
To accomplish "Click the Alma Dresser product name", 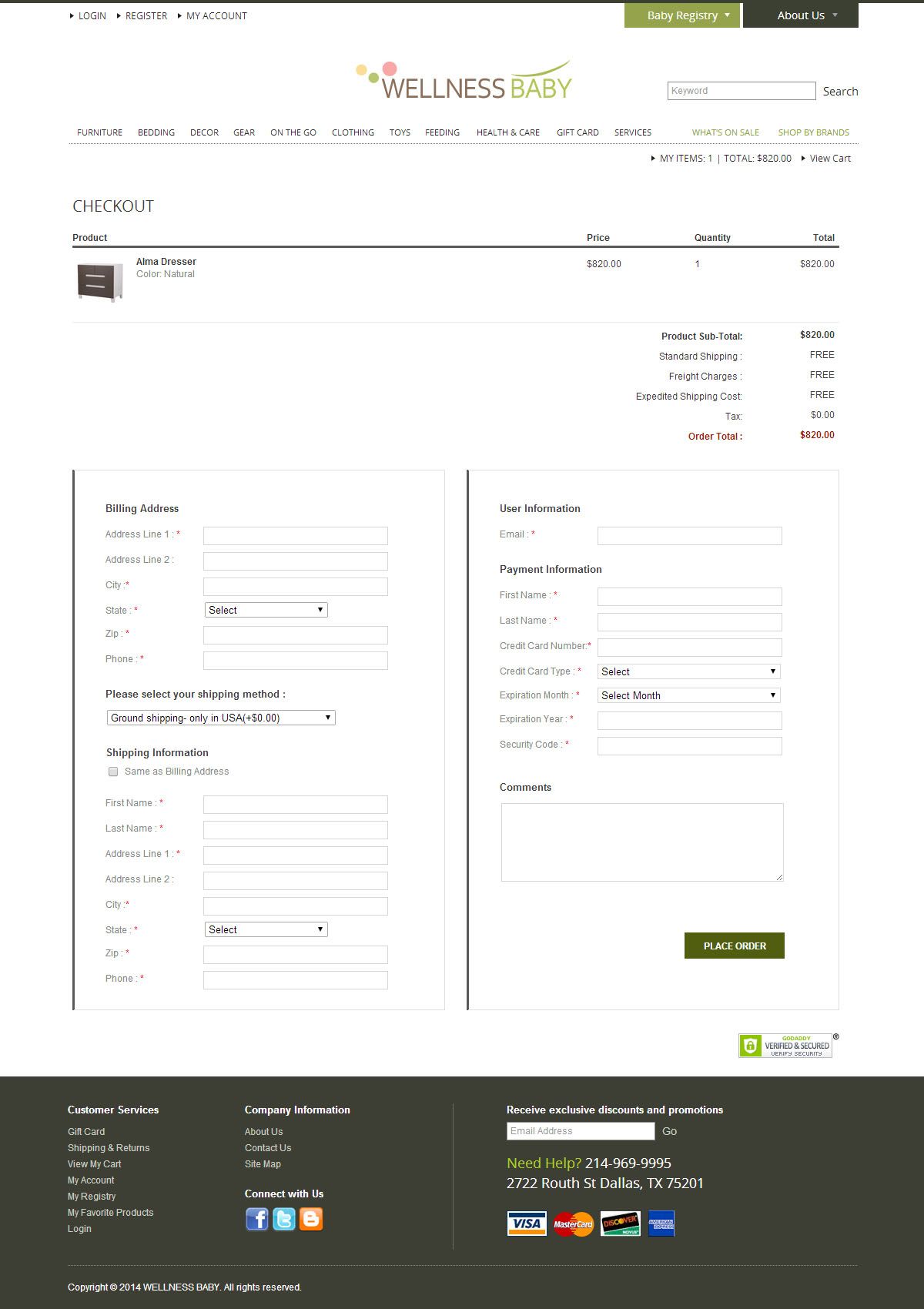I will coord(166,262).
